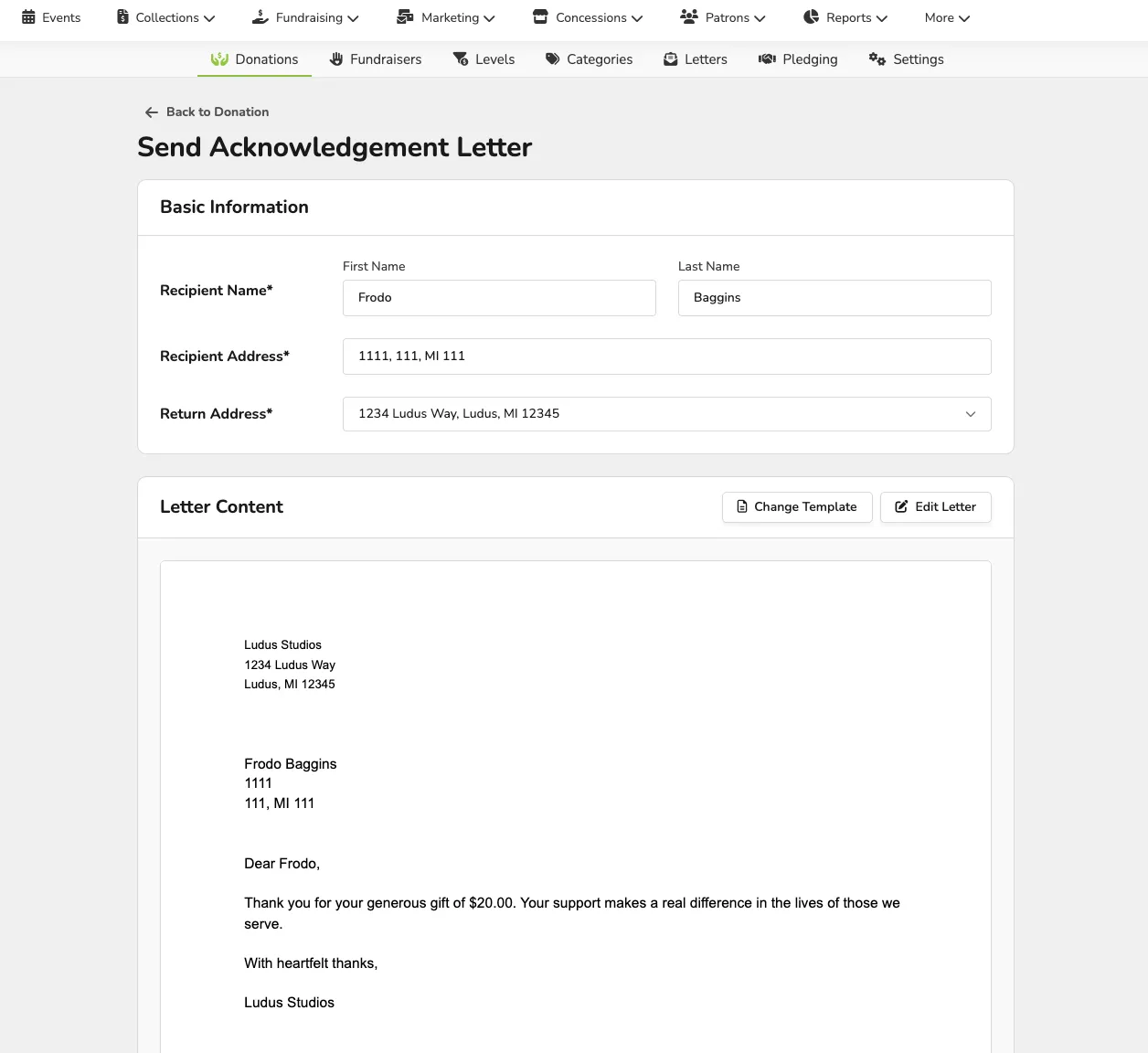Click the Marketing icon in the top navigation
The image size is (1148, 1053).
[405, 17]
